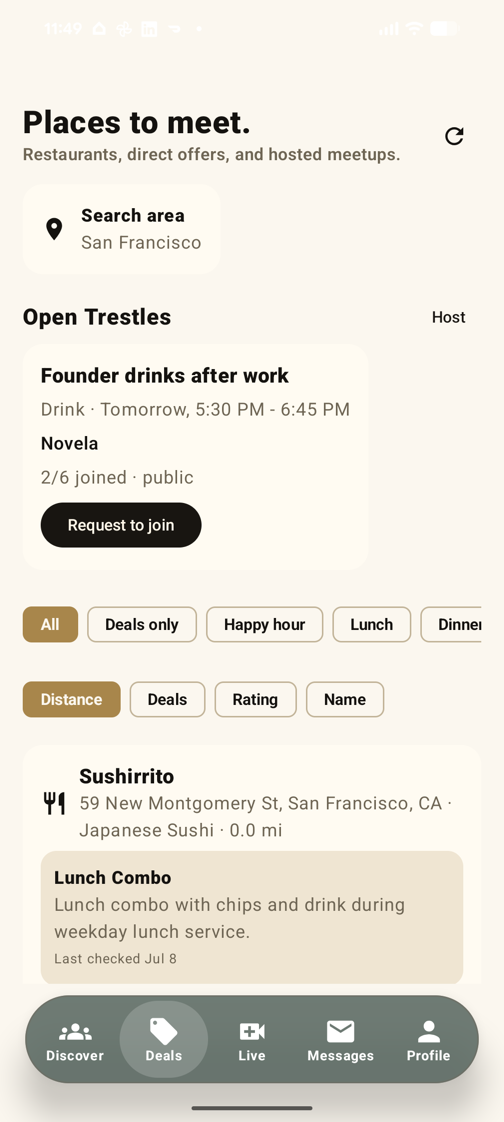Tap the location pin icon
Image resolution: width=504 pixels, height=1122 pixels.
click(x=54, y=229)
